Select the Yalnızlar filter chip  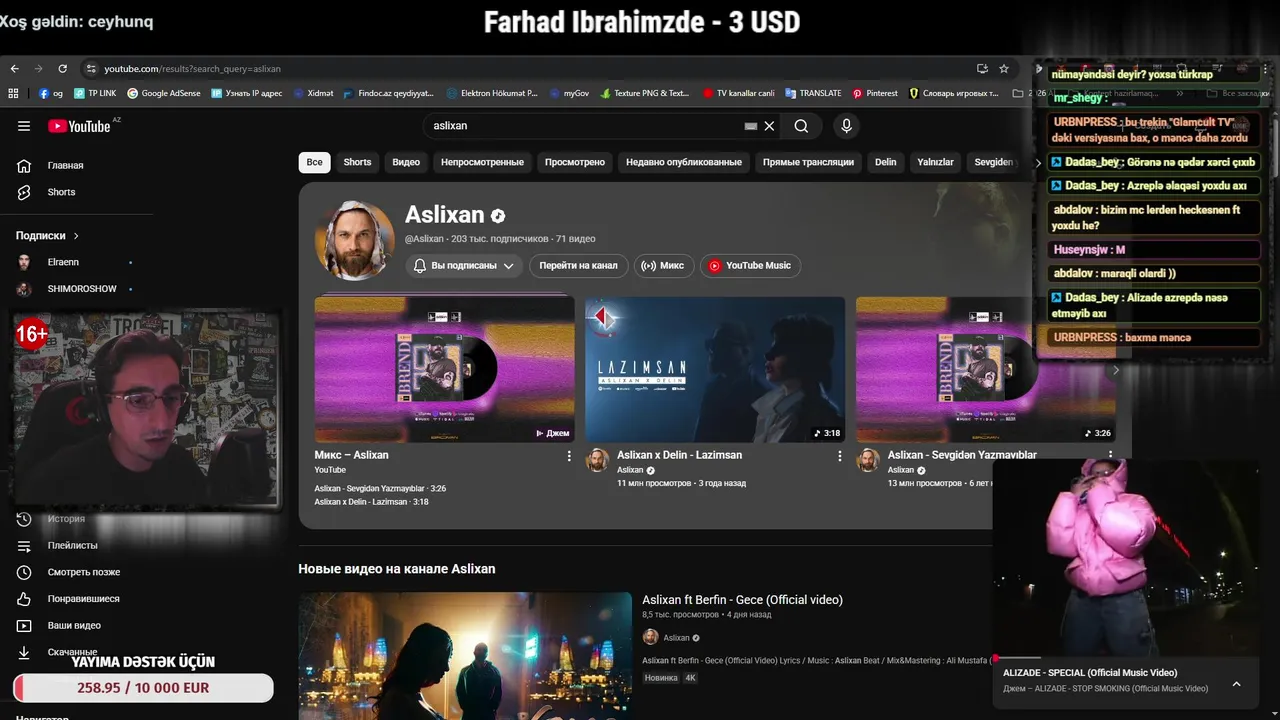pyautogui.click(x=935, y=162)
